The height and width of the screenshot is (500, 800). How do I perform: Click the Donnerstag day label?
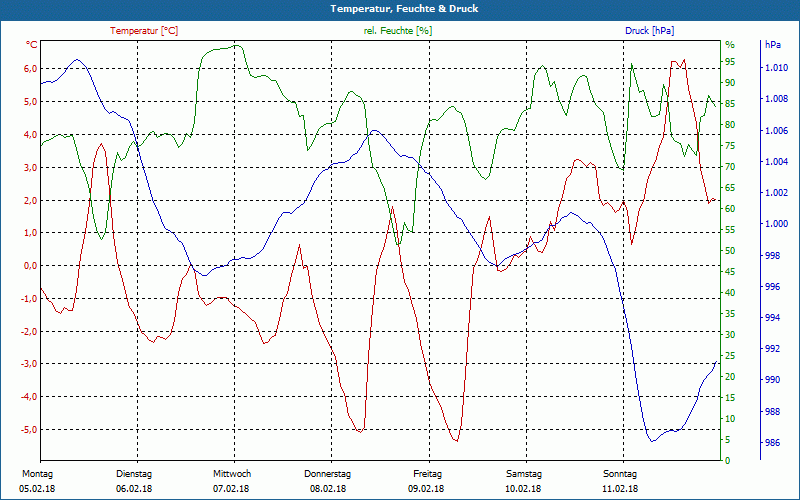pos(328,474)
